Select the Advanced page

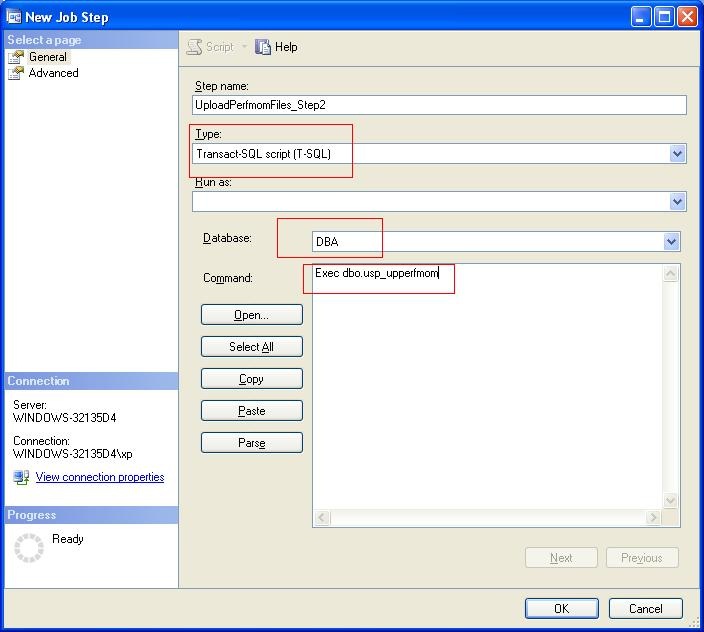(x=53, y=73)
